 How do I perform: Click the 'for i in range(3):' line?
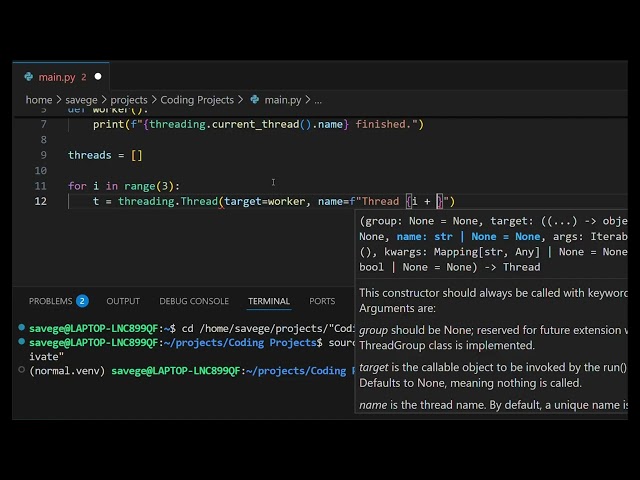click(124, 186)
